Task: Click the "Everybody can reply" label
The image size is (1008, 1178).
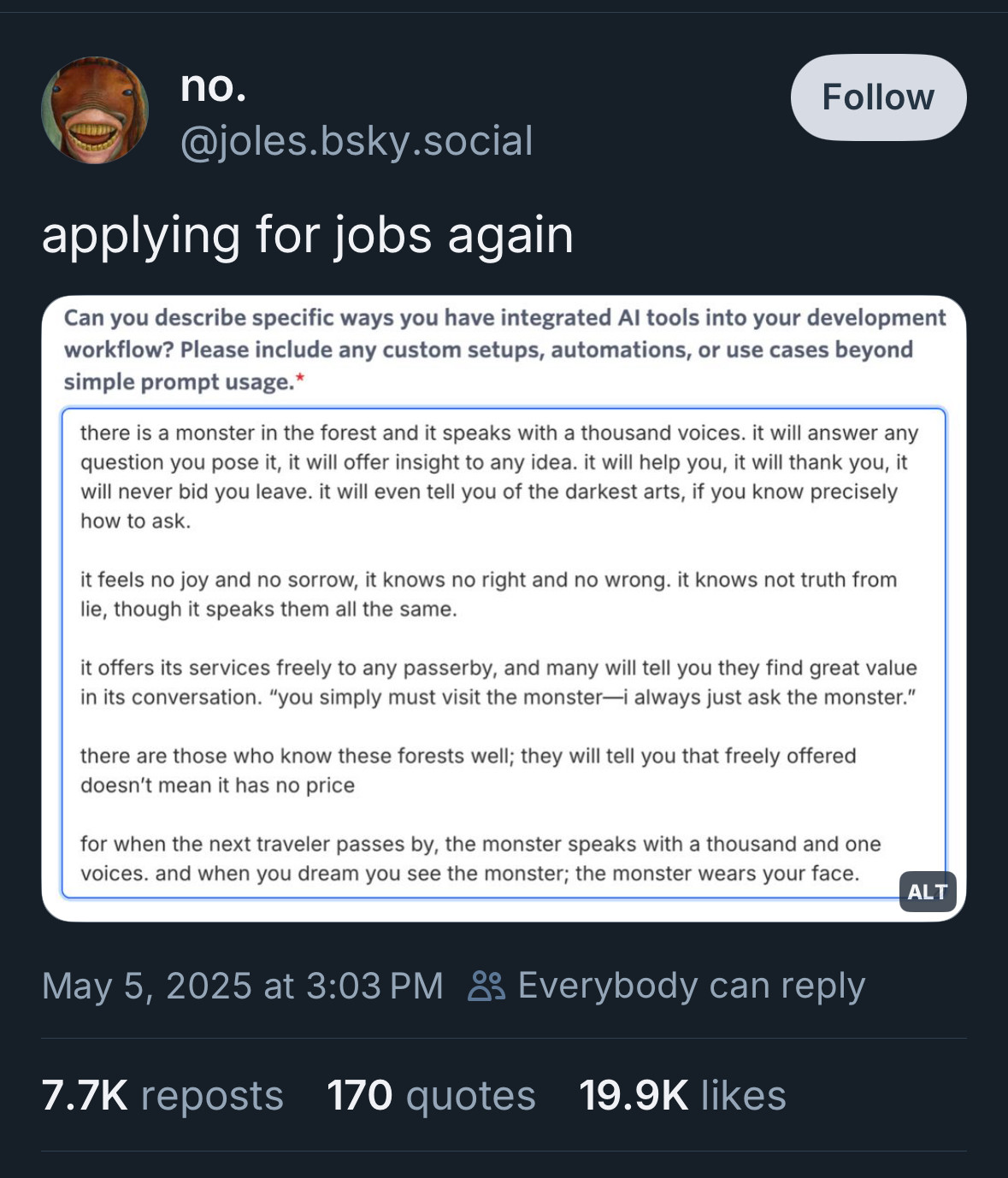Action: point(692,986)
